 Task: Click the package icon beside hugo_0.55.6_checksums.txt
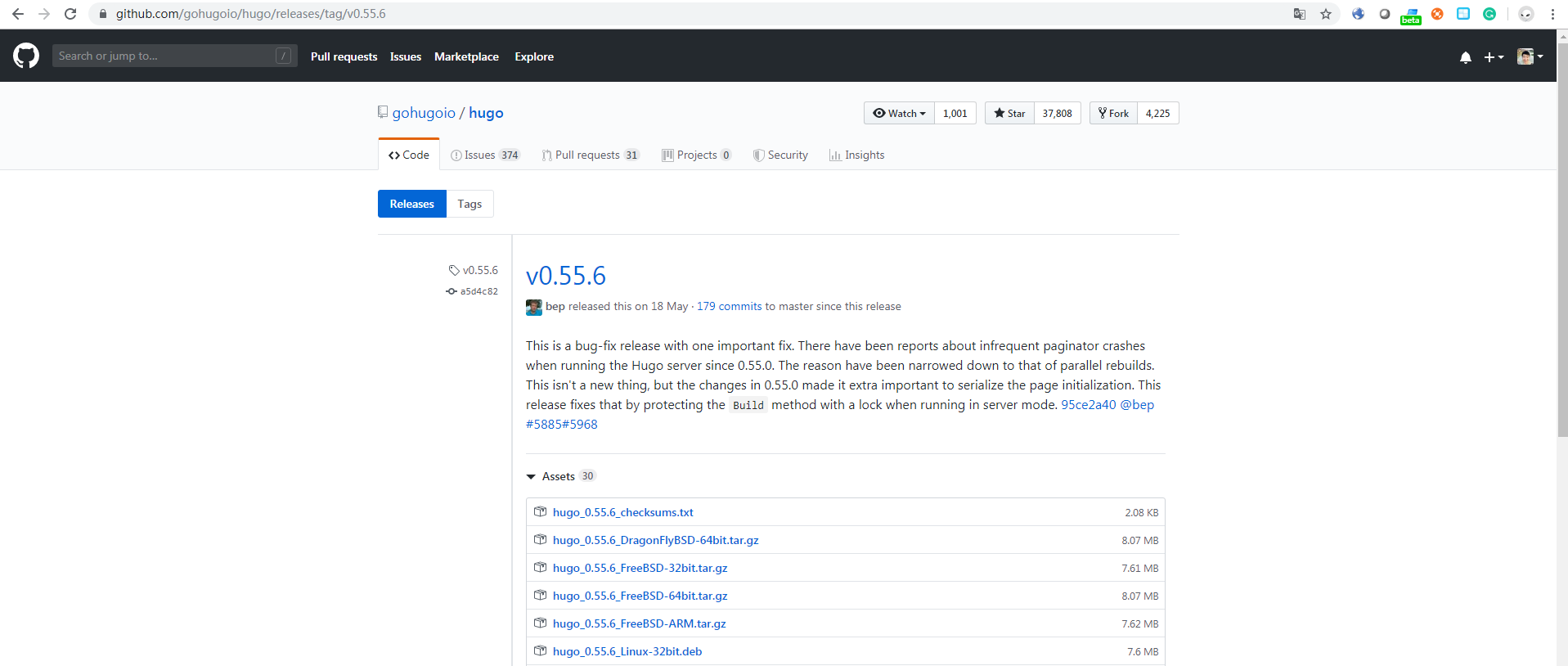pyautogui.click(x=540, y=511)
